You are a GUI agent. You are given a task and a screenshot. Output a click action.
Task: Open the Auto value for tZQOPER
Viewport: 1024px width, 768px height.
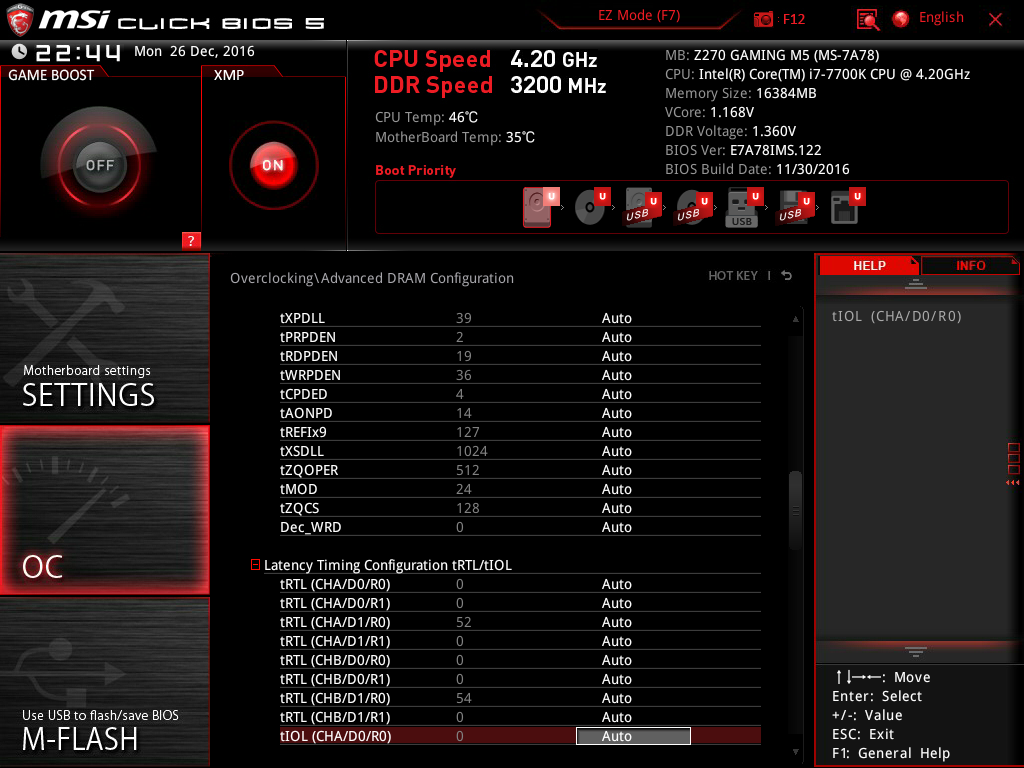click(616, 470)
